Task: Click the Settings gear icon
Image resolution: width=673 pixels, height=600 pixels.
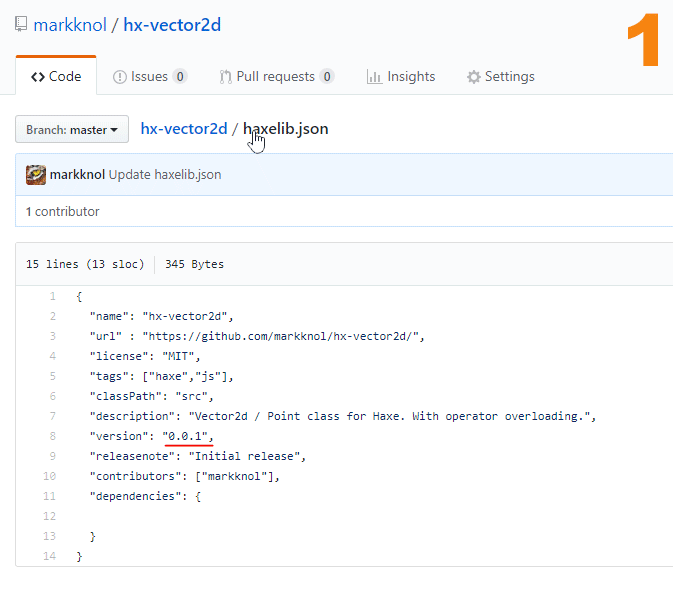Action: (x=474, y=77)
